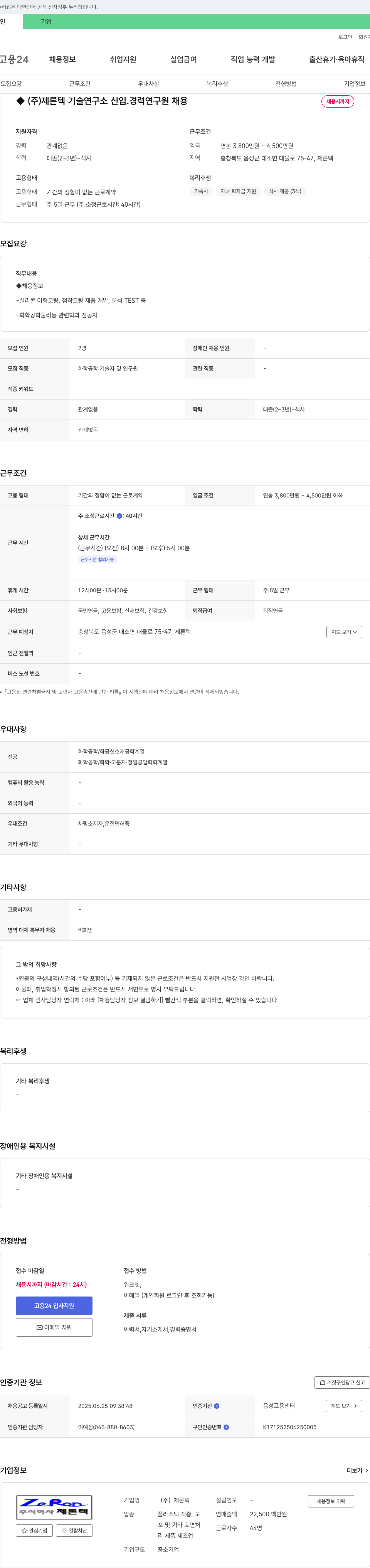Select the certification number K171252506250005
Image resolution: width=370 pixels, height=1568 pixels.
tap(290, 1427)
